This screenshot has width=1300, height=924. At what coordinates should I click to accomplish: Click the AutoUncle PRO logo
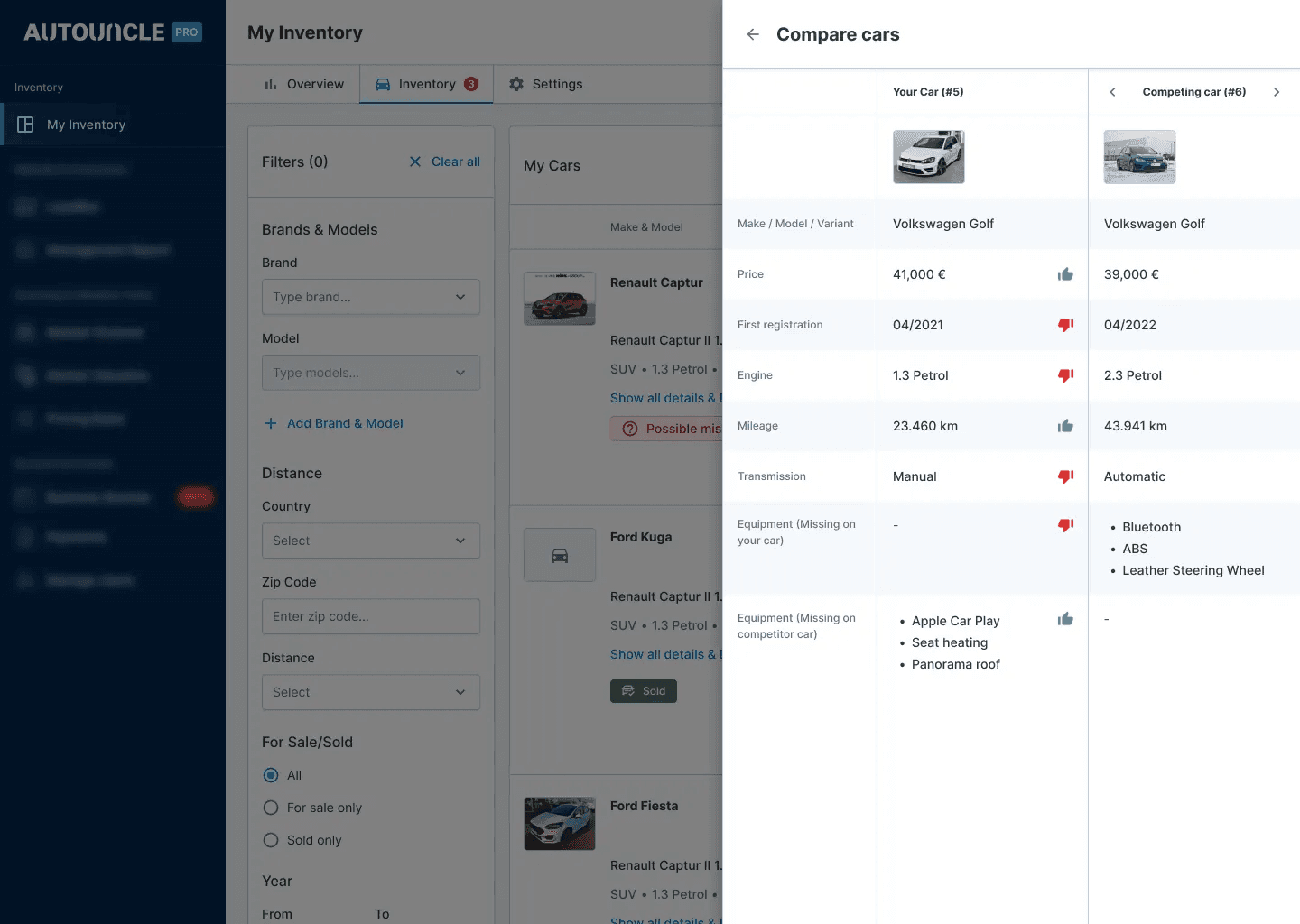click(113, 32)
